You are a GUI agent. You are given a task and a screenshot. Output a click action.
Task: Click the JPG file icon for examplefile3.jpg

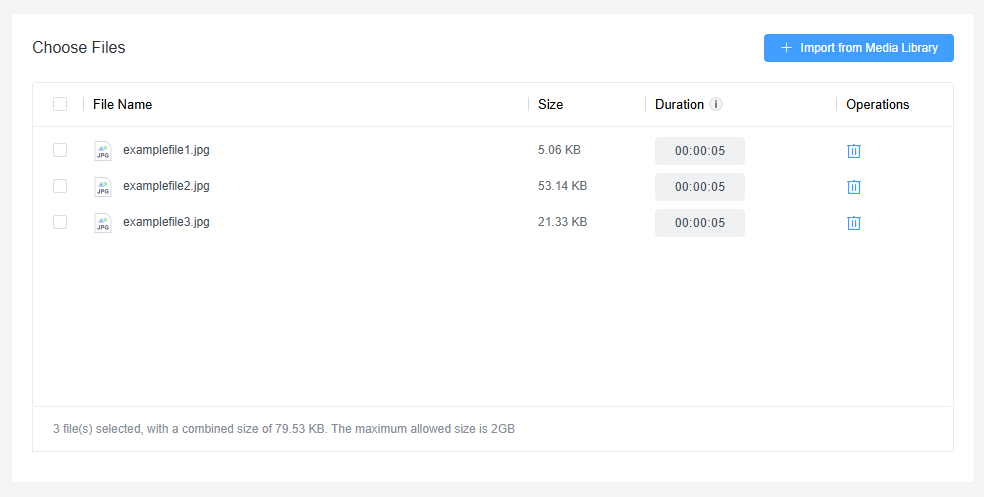tap(102, 223)
